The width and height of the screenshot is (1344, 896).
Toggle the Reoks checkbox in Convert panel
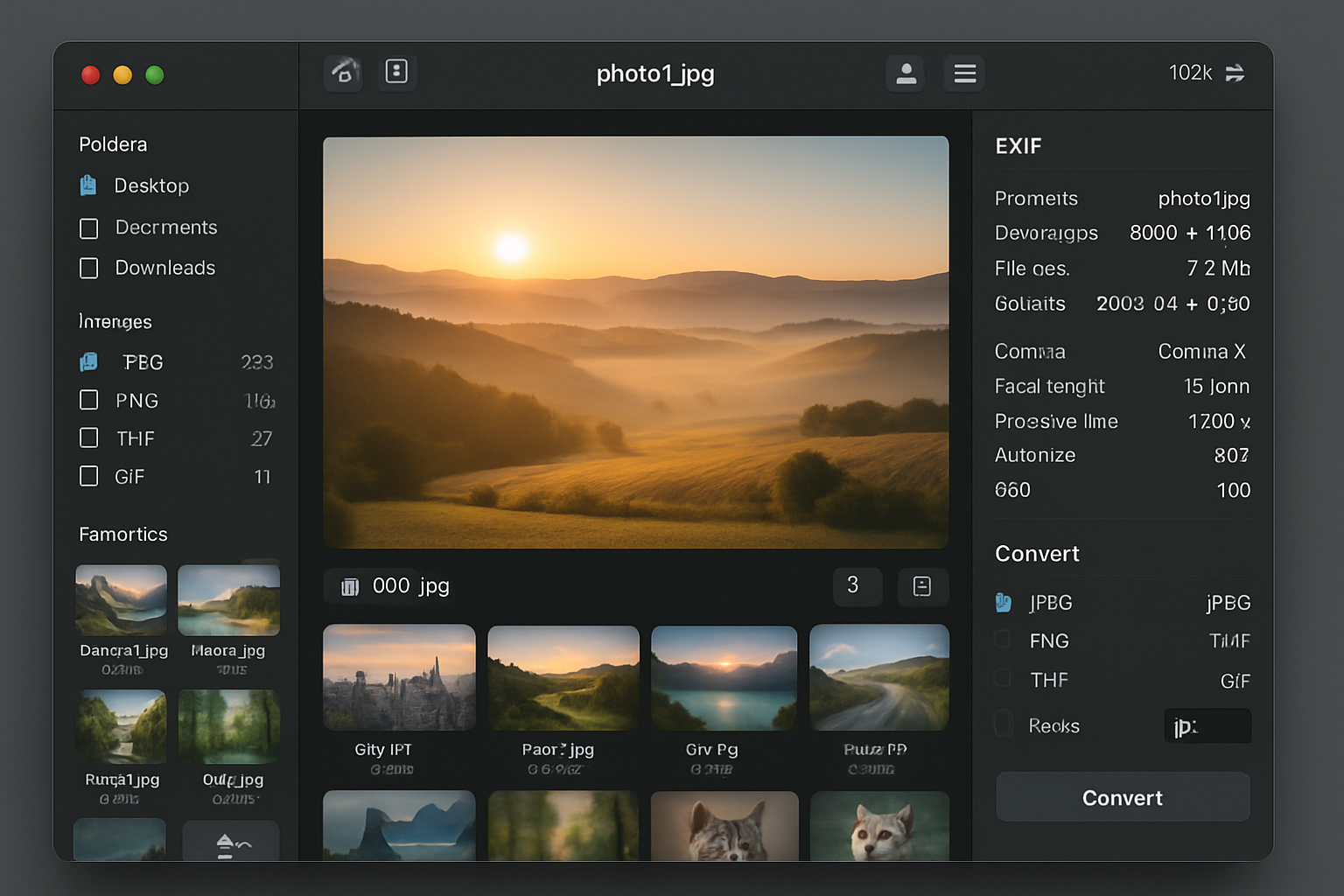tap(1003, 724)
